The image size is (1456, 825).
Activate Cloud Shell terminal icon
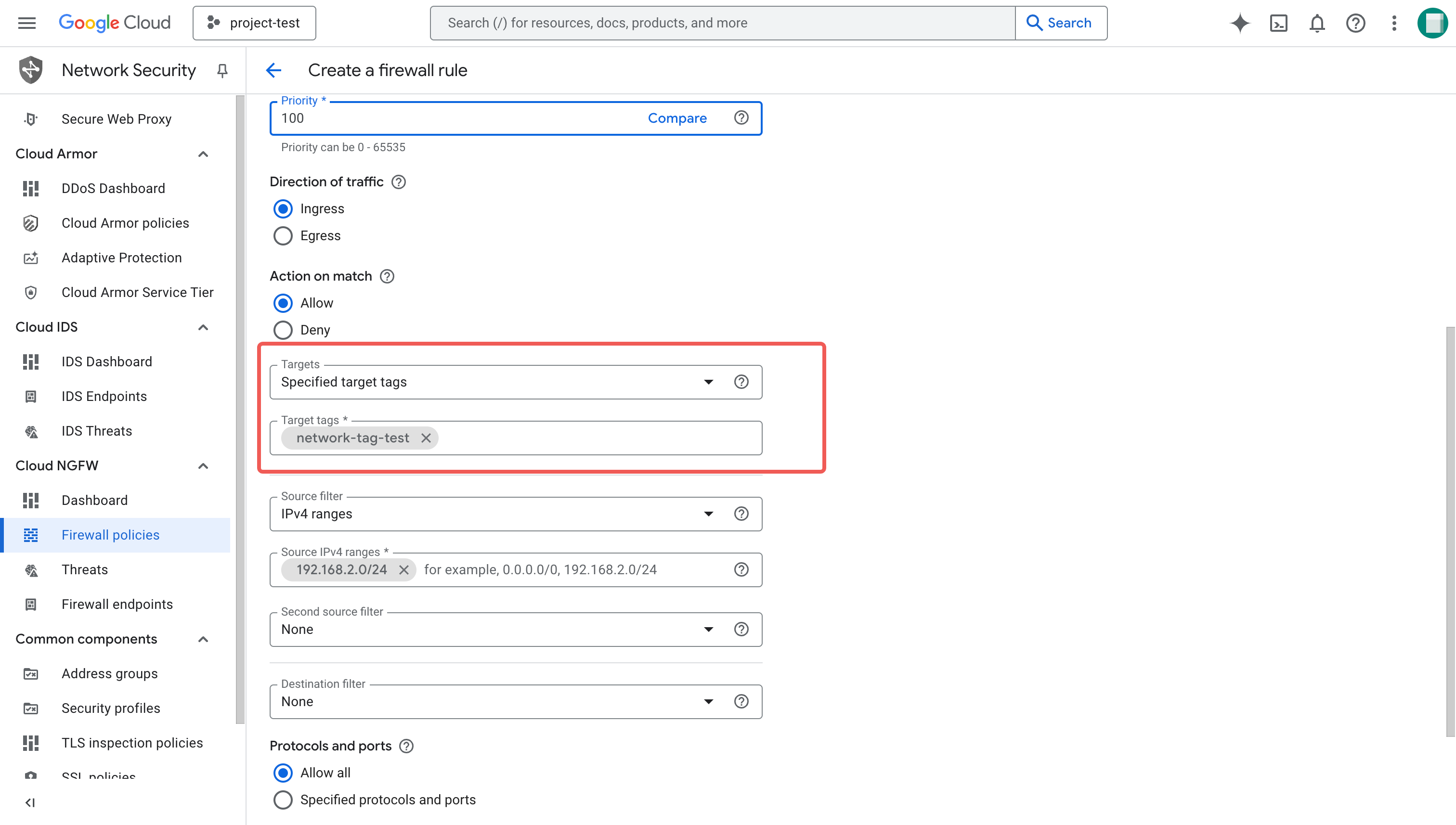pyautogui.click(x=1279, y=23)
